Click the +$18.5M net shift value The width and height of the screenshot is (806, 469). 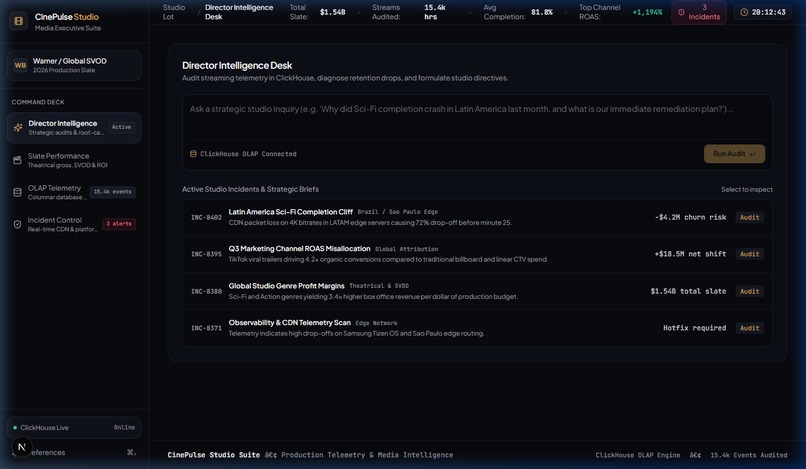tap(690, 254)
